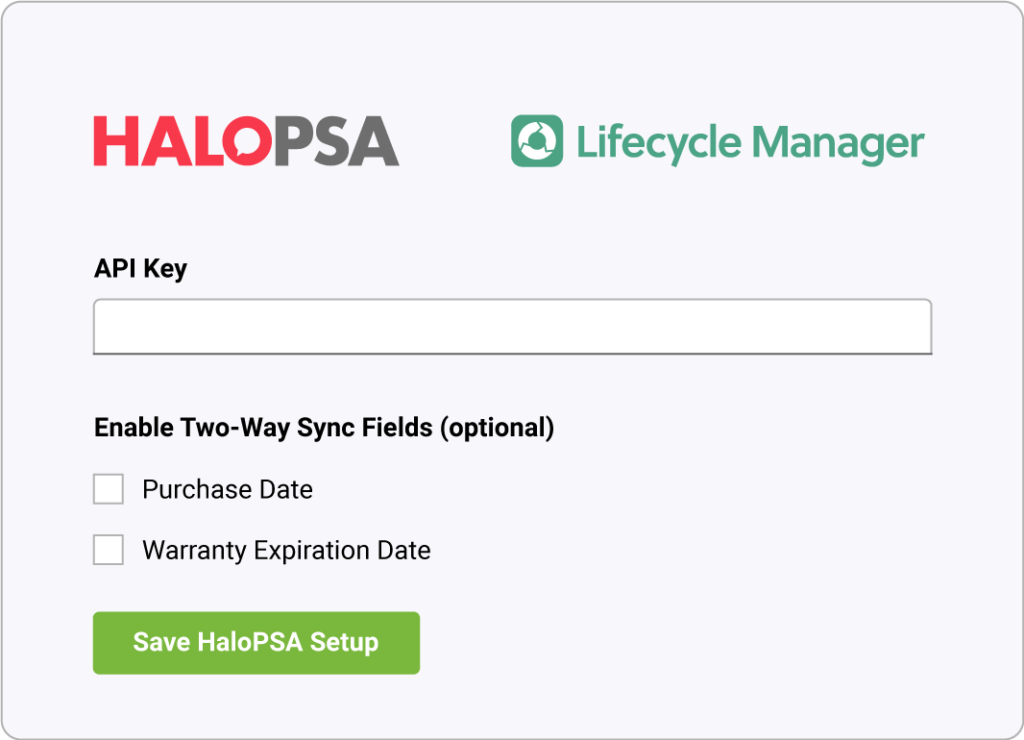This screenshot has width=1024, height=740.
Task: Click the Enable Two-Way Sync Fields heading
Action: pos(324,427)
